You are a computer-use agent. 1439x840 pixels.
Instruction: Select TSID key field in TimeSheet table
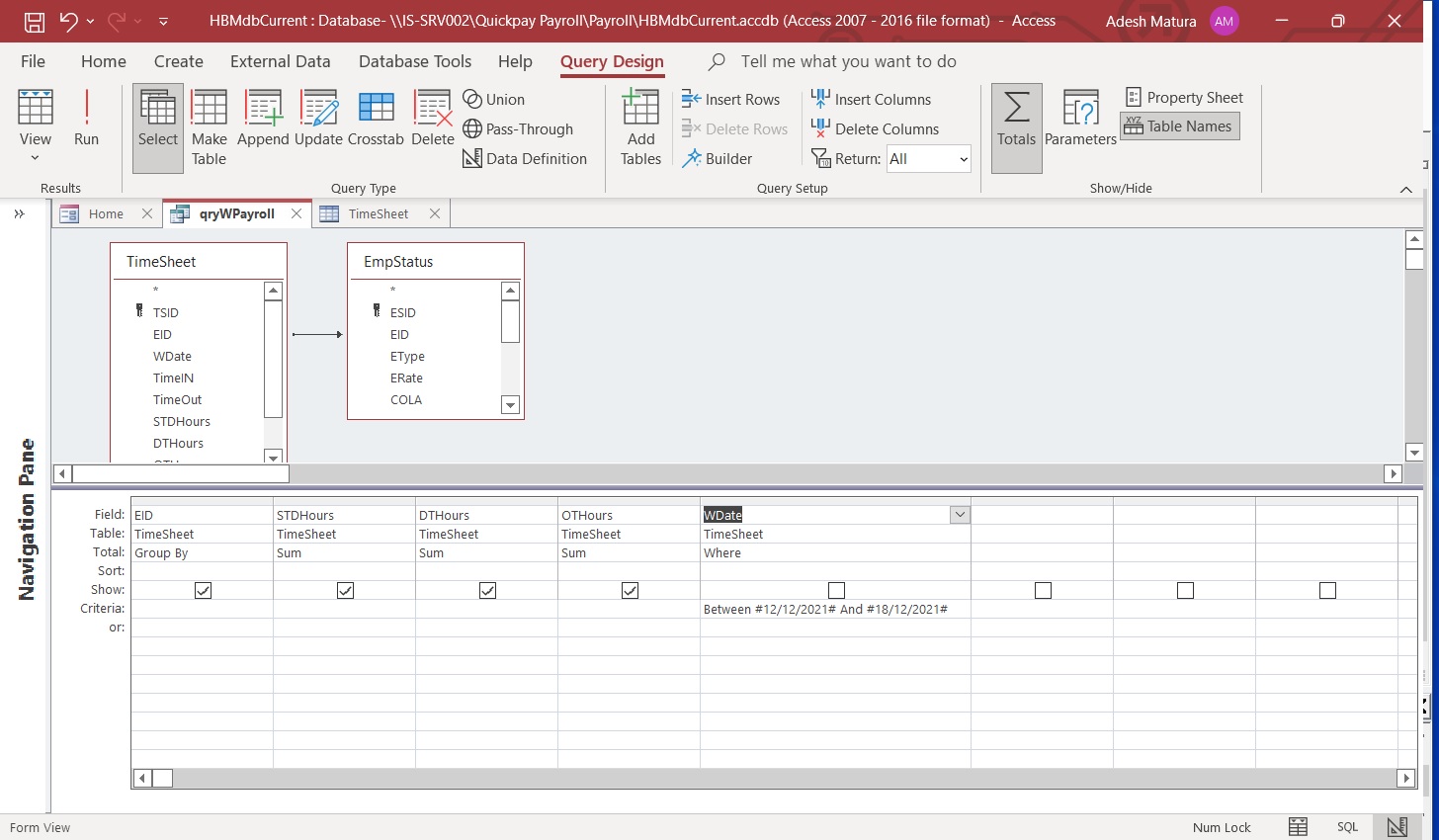point(165,313)
